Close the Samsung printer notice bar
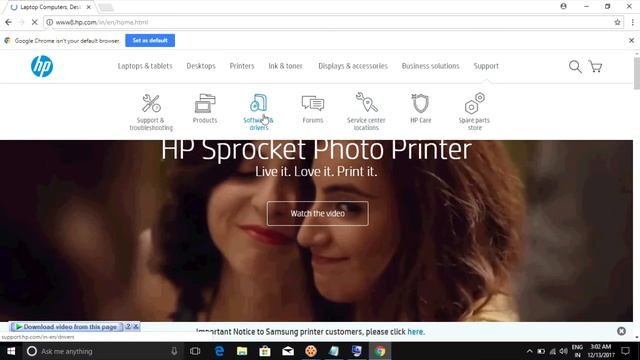Image resolution: width=640 pixels, height=360 pixels. point(621,331)
